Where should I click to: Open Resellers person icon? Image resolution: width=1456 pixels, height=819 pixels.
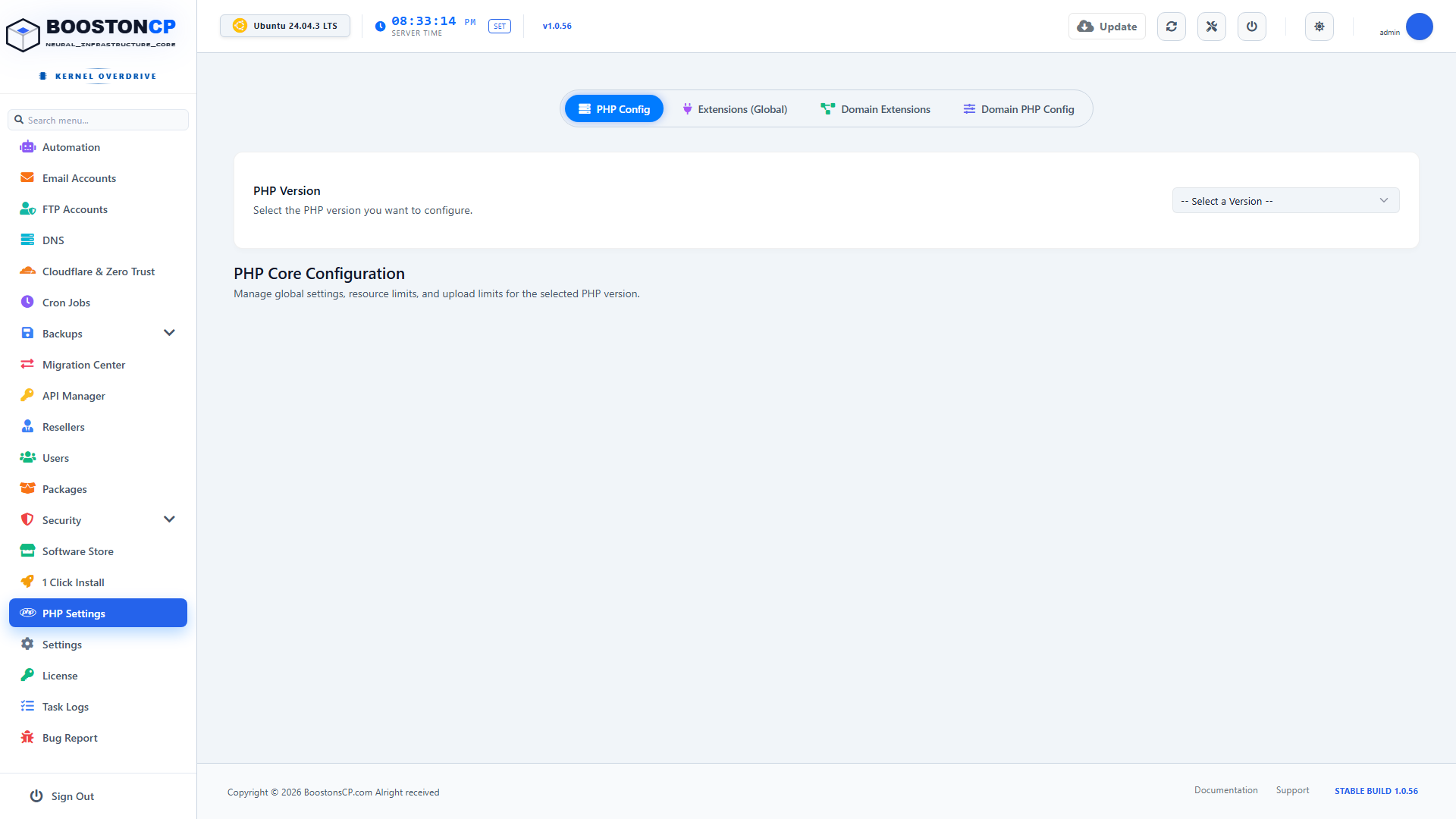click(27, 426)
